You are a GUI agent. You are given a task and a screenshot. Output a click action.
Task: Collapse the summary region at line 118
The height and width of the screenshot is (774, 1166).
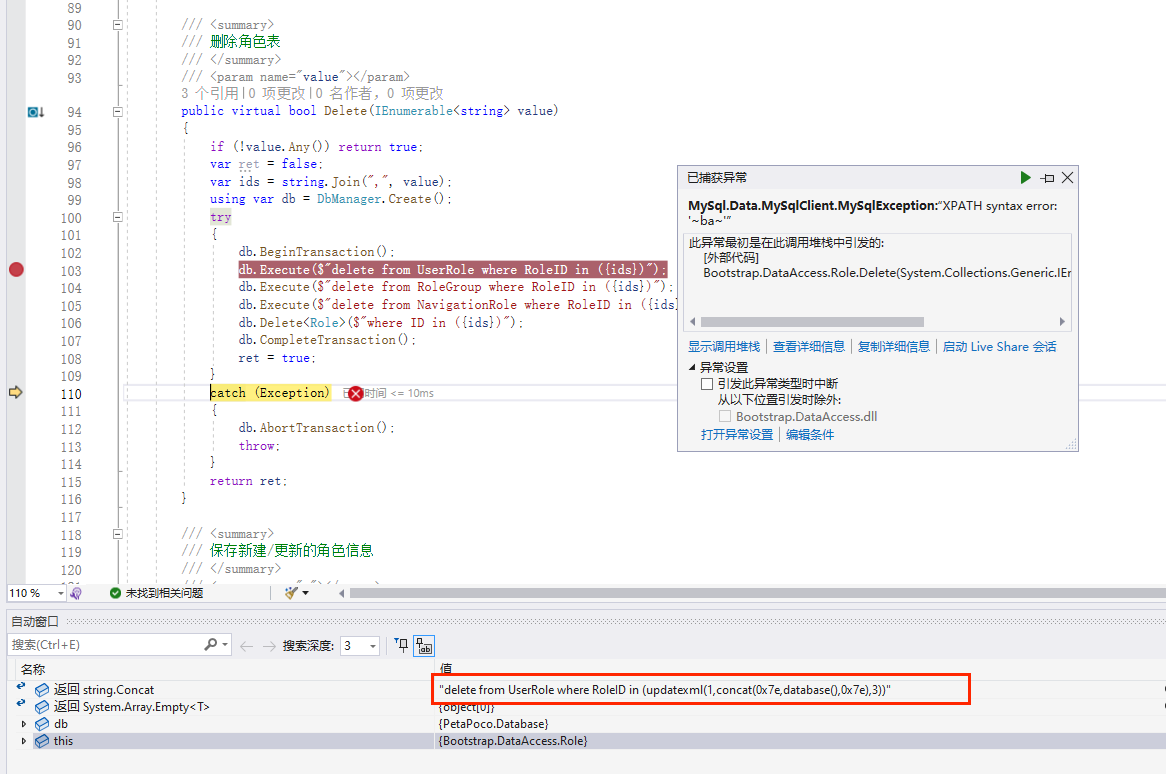(x=117, y=534)
